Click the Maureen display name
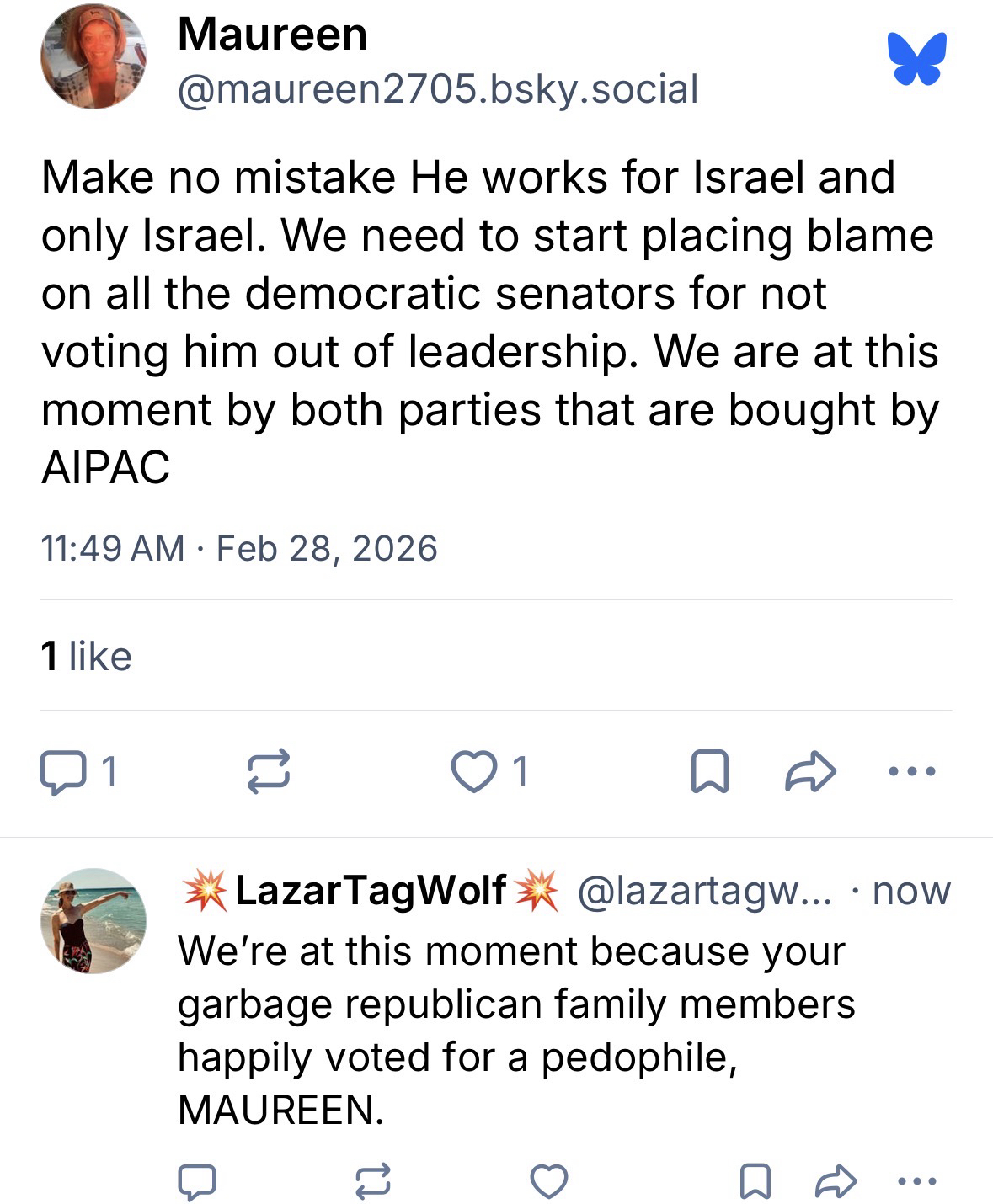 (272, 35)
